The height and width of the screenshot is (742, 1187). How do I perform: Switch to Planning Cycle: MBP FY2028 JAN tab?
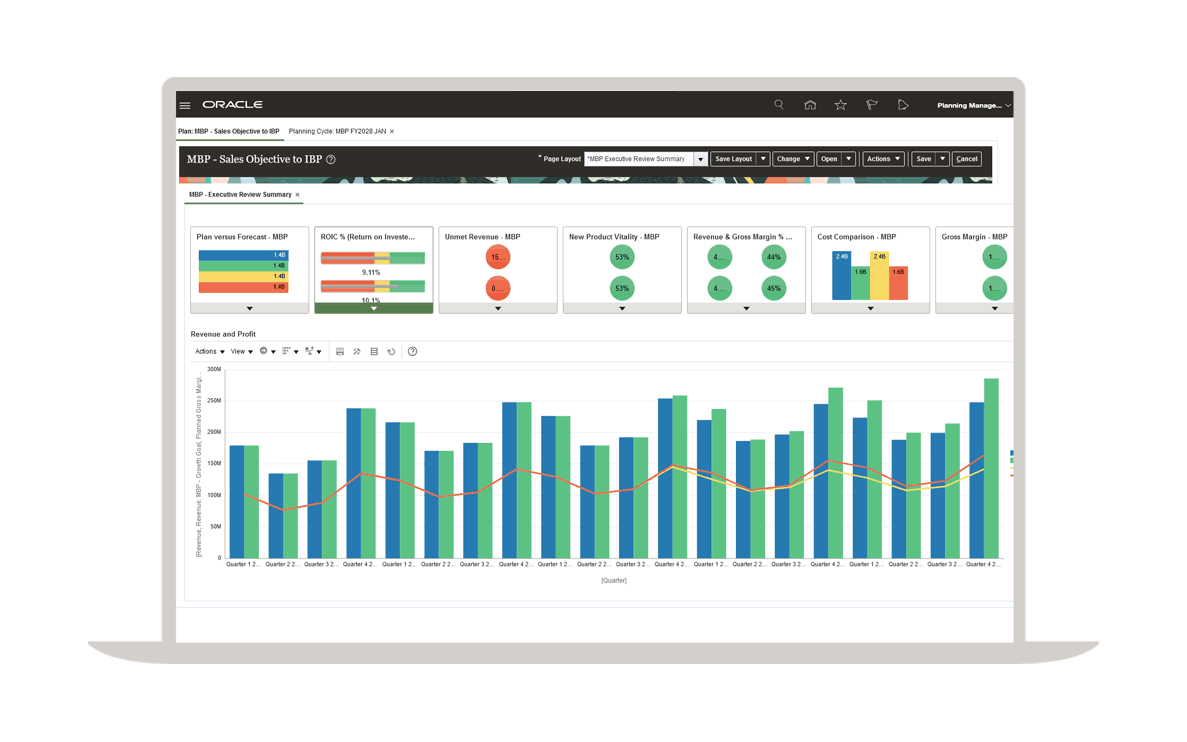point(337,131)
